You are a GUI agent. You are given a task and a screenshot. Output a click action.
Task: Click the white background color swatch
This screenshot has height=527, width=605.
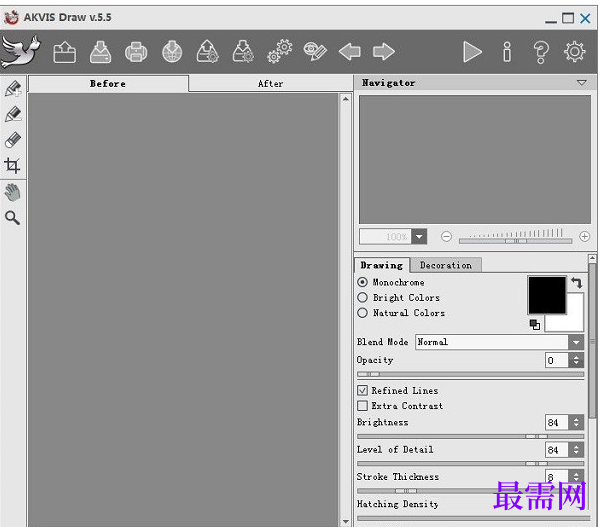coord(575,322)
